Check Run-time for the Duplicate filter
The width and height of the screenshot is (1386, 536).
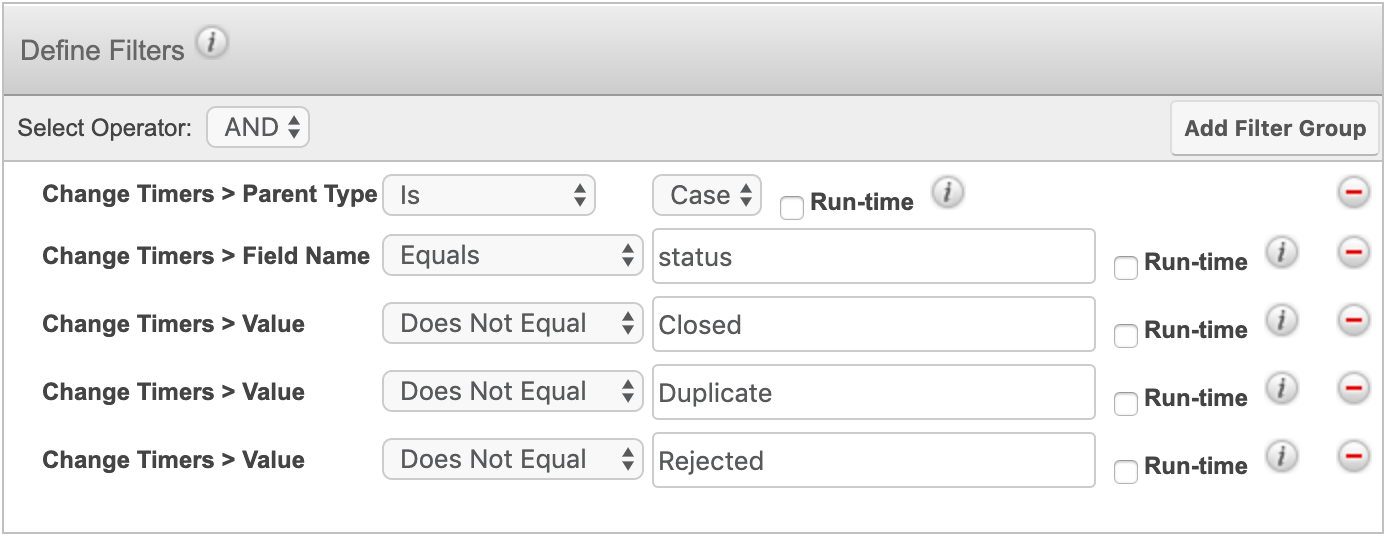(x=1126, y=404)
